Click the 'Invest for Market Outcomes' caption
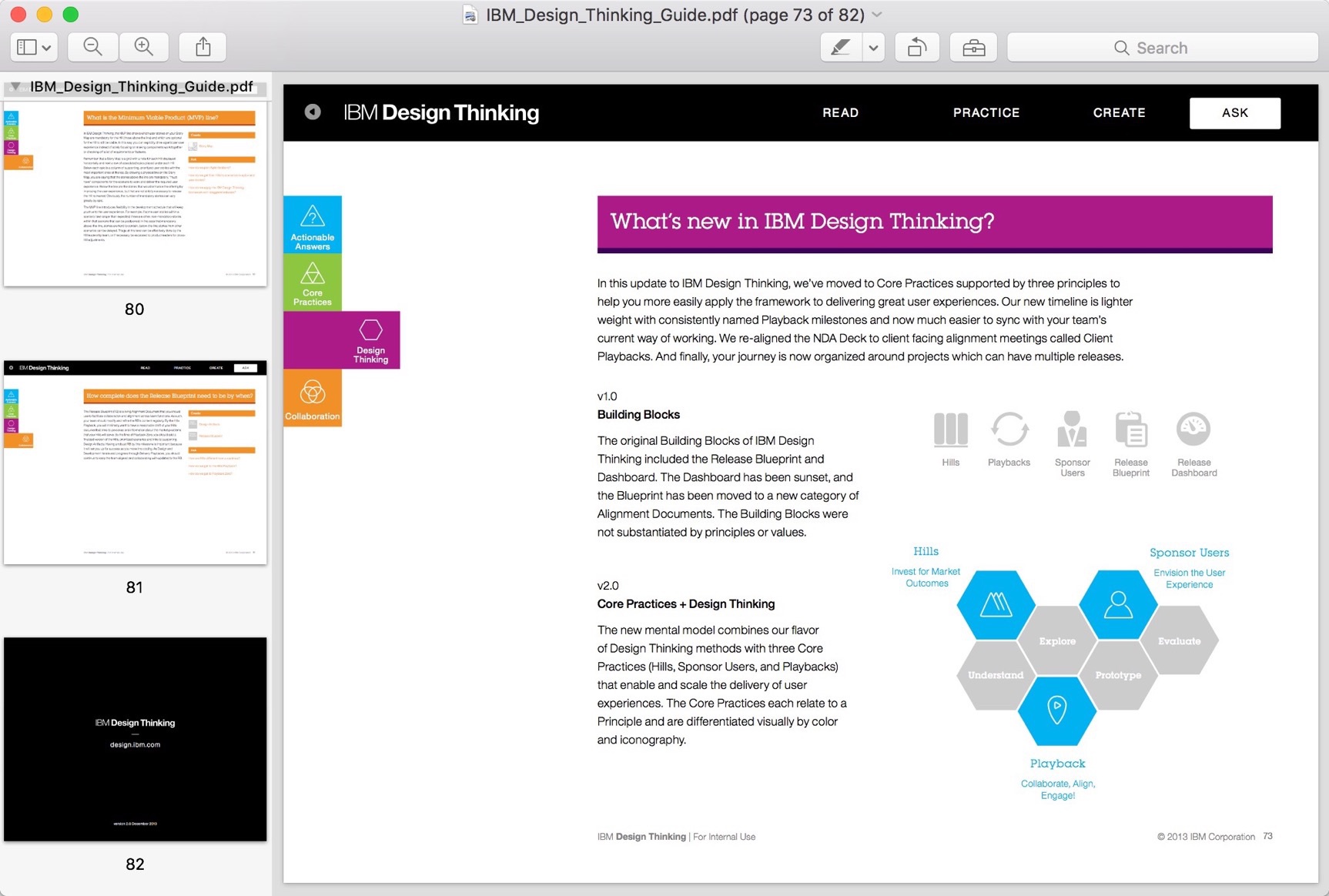 926,577
